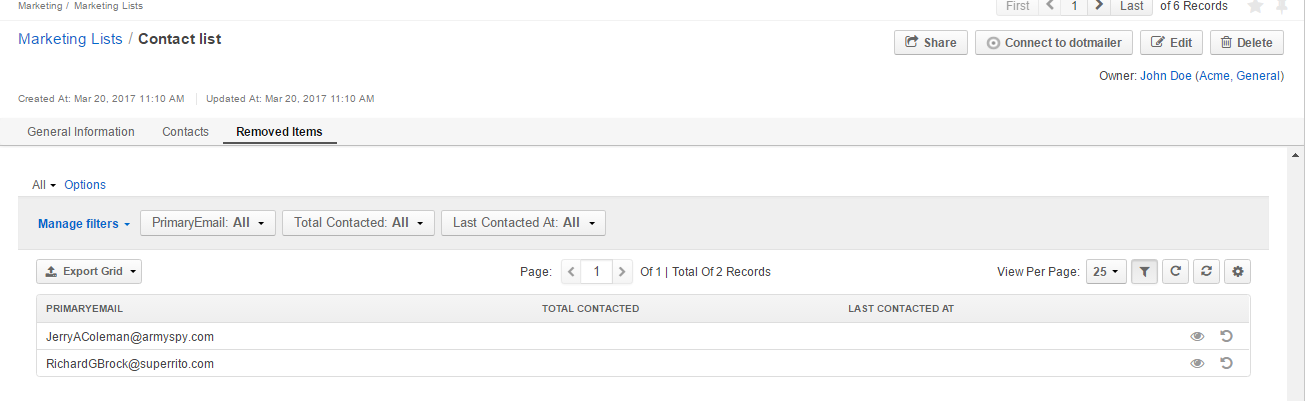The image size is (1305, 401).
Task: Switch to the Contacts tab
Action: pos(185,132)
